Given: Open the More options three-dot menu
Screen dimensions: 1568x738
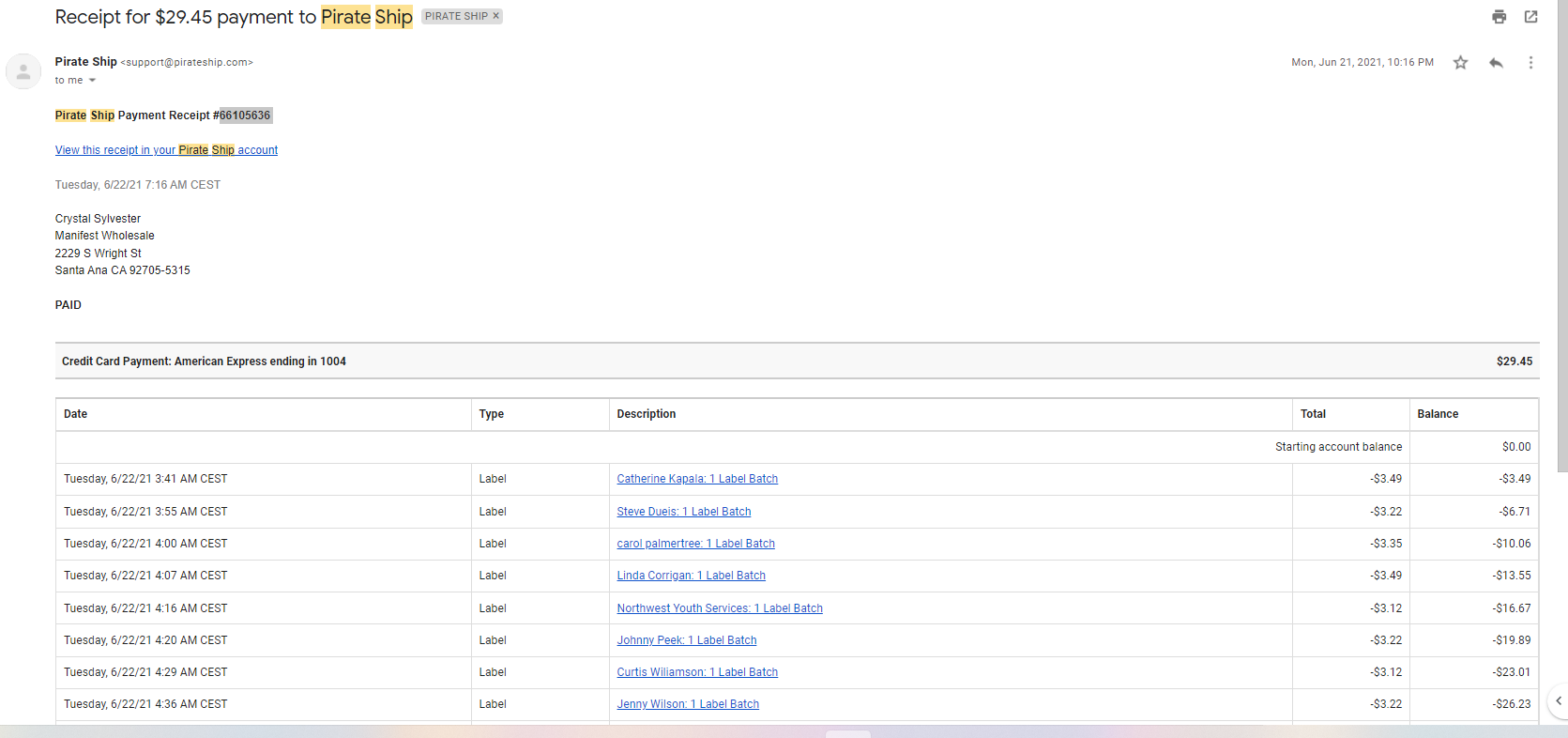Looking at the screenshot, I should click(x=1530, y=63).
